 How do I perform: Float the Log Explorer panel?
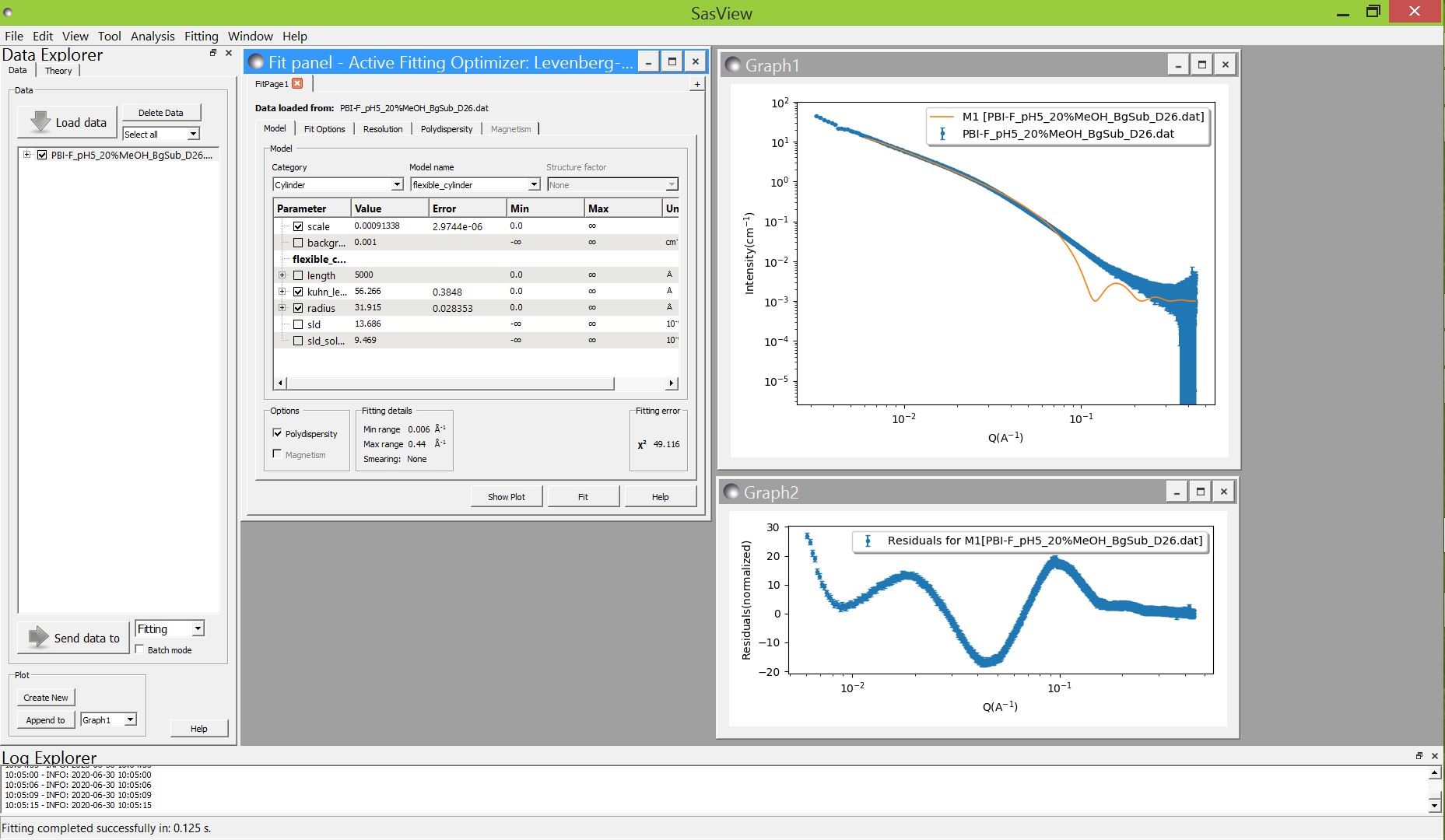[x=1419, y=755]
